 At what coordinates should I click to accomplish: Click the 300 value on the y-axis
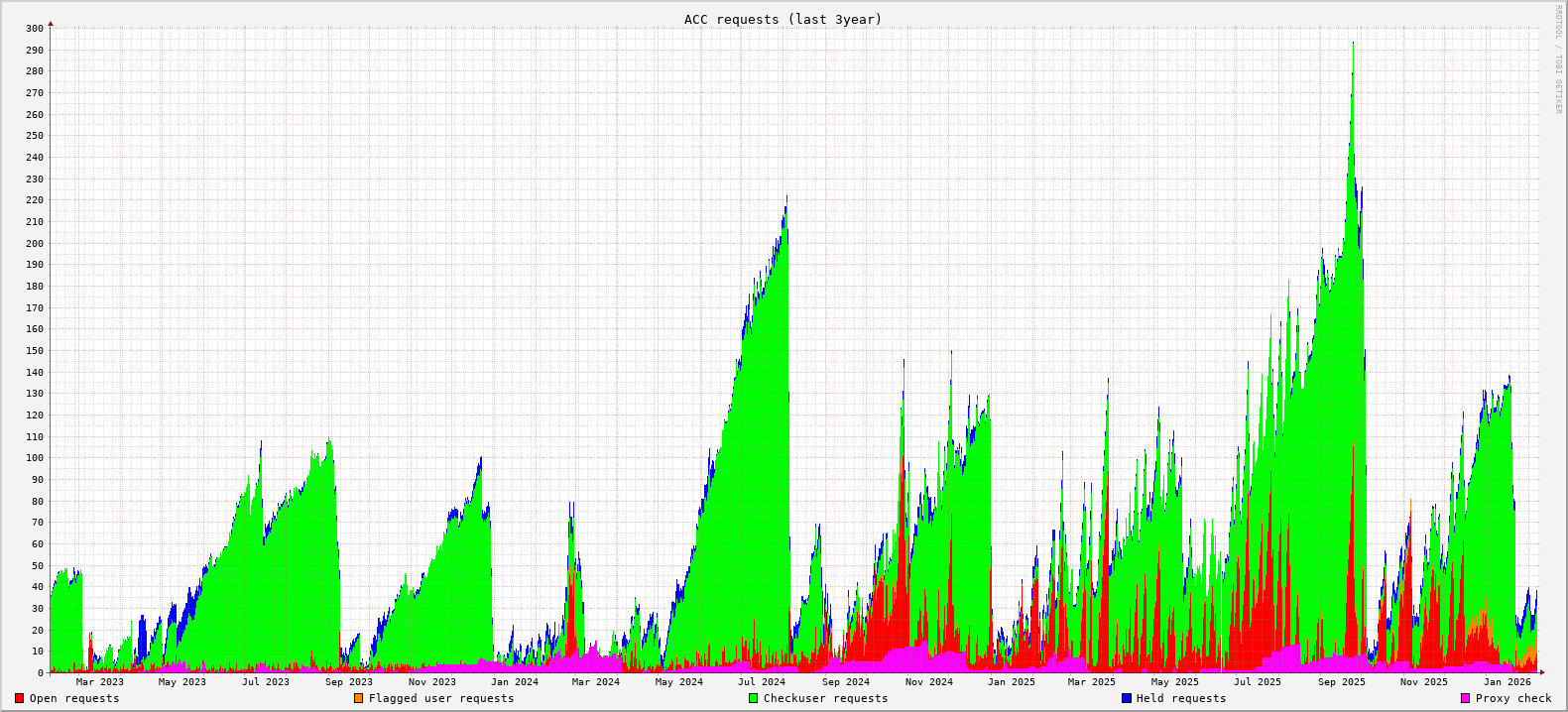click(35, 29)
